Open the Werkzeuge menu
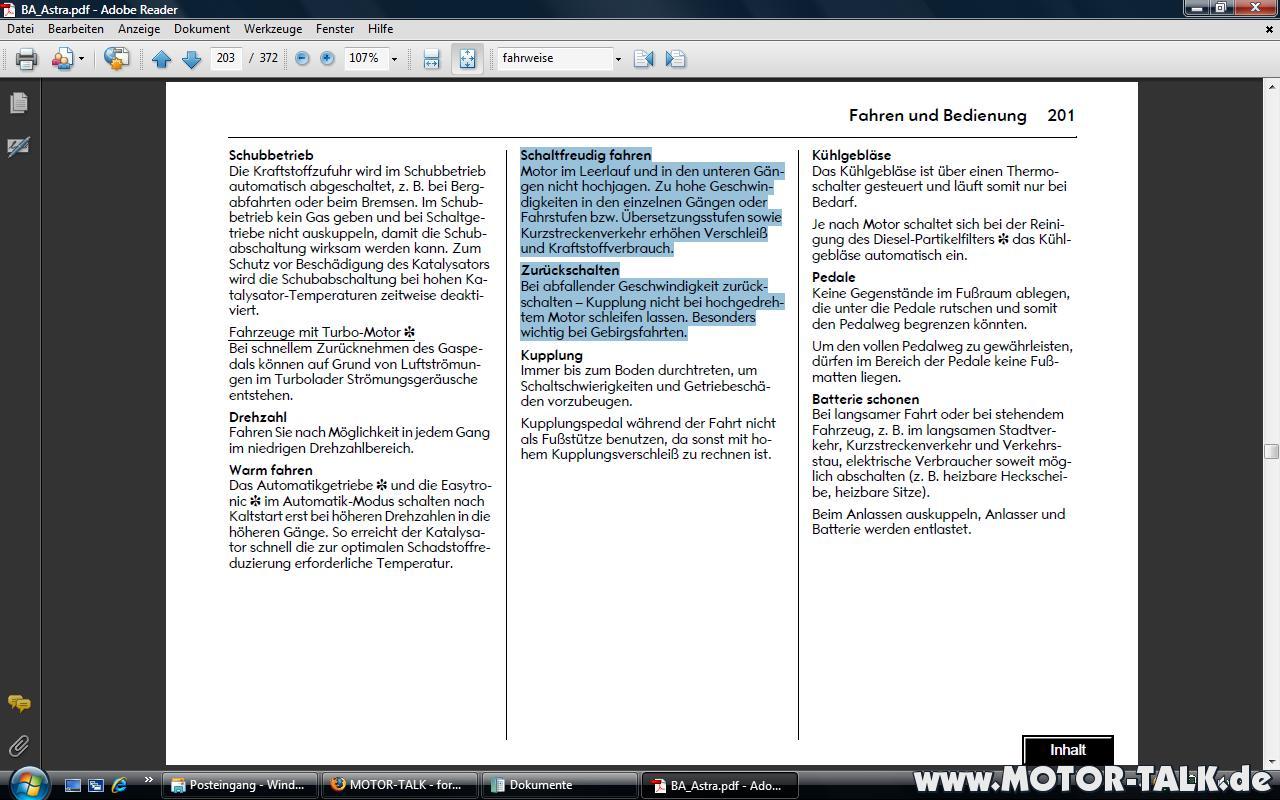 point(272,29)
